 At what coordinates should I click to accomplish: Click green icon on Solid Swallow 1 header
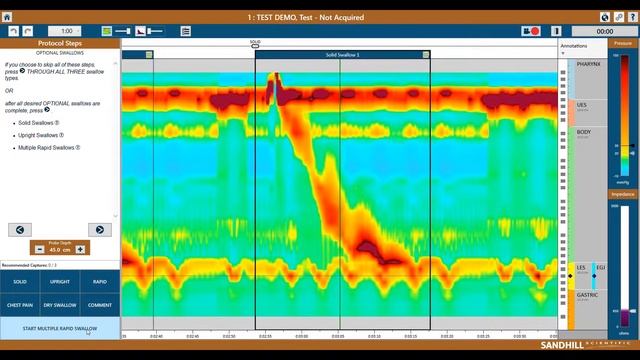[426, 55]
